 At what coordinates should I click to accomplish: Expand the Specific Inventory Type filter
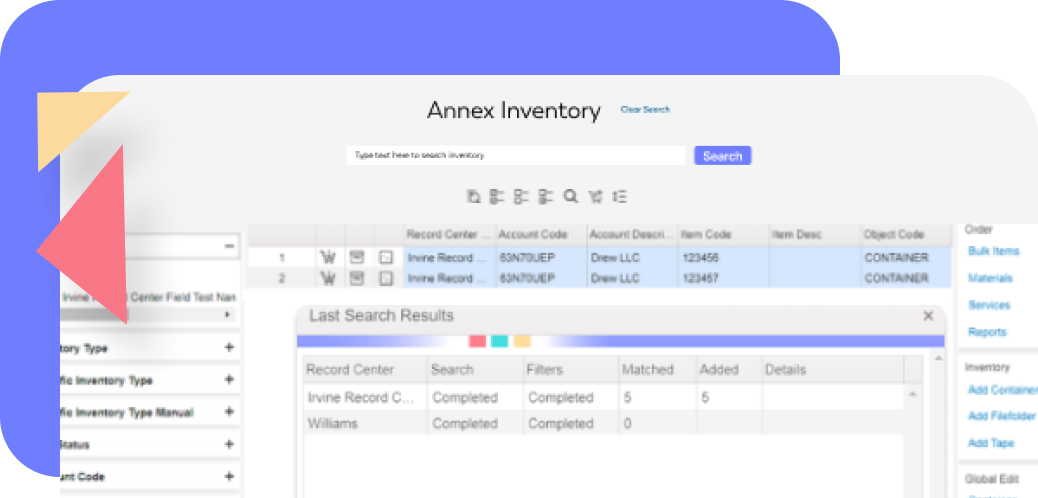tap(229, 379)
